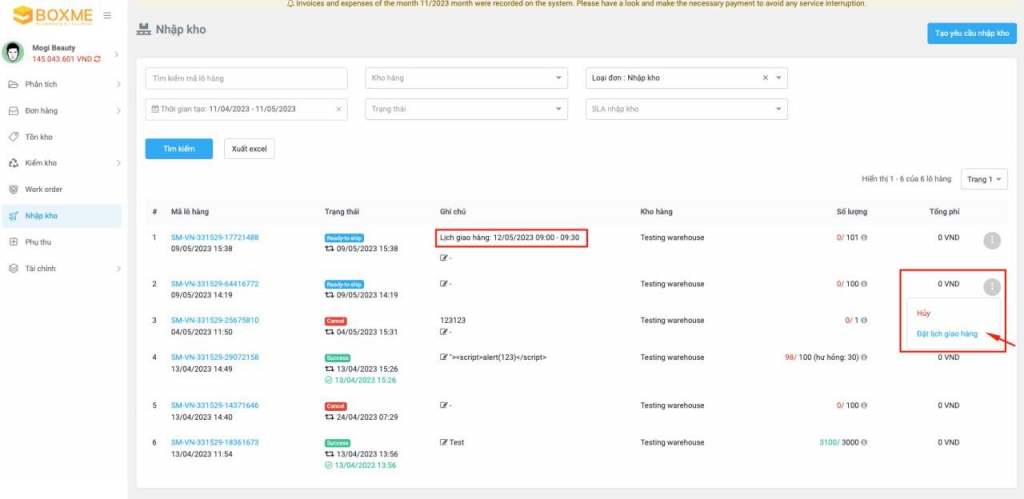Choose Đặt lịch giao hàng in actions menu

tap(947, 334)
